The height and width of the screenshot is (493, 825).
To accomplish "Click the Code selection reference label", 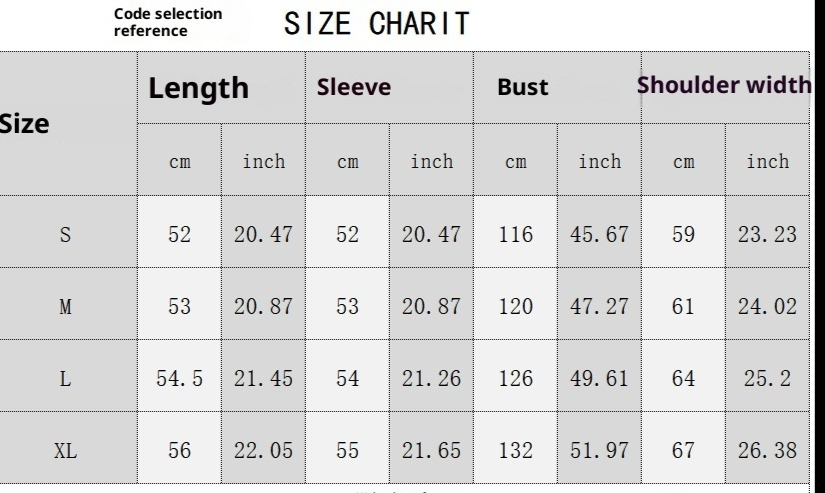I will coord(167,23).
